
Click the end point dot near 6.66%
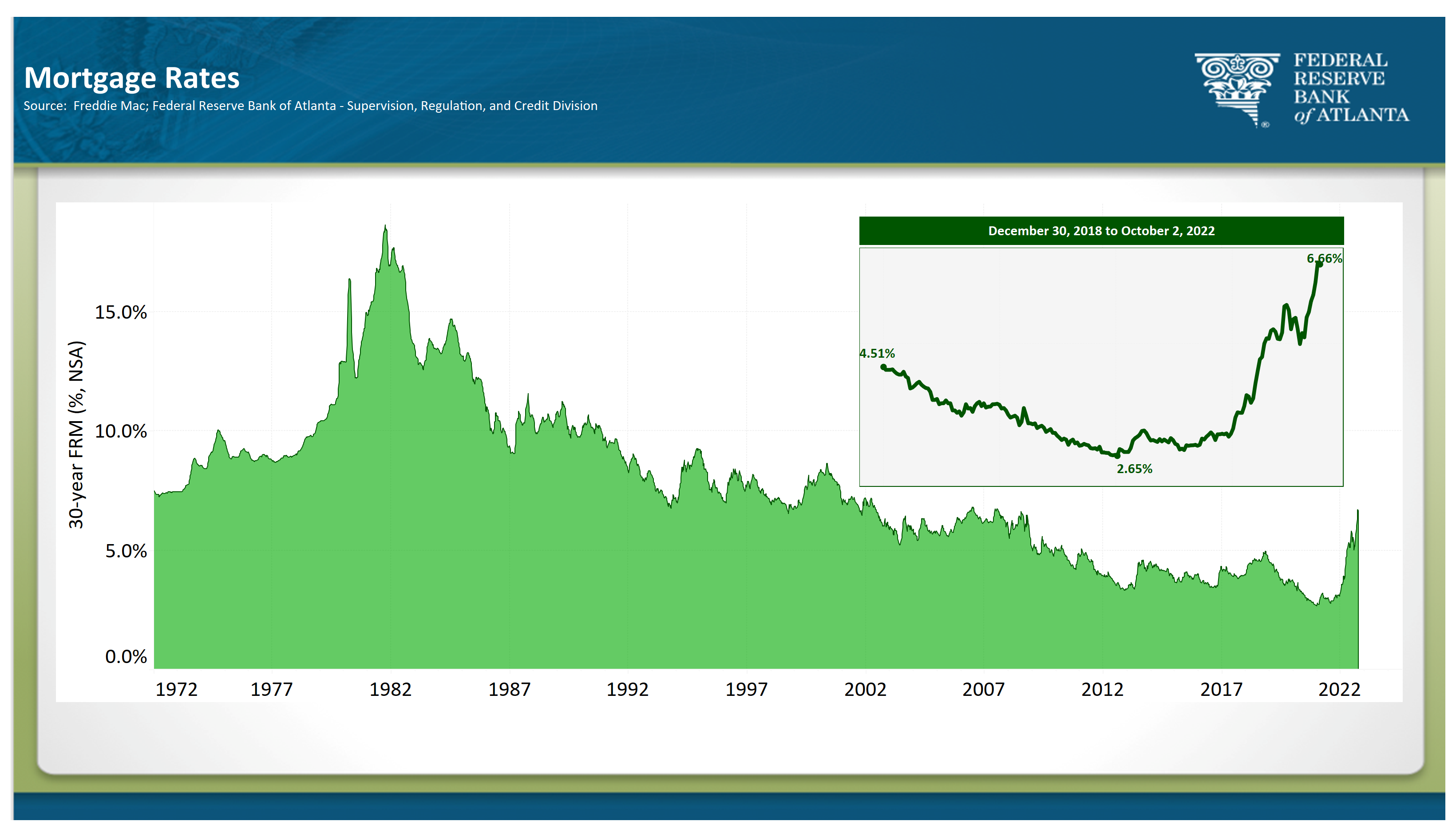pos(1320,264)
